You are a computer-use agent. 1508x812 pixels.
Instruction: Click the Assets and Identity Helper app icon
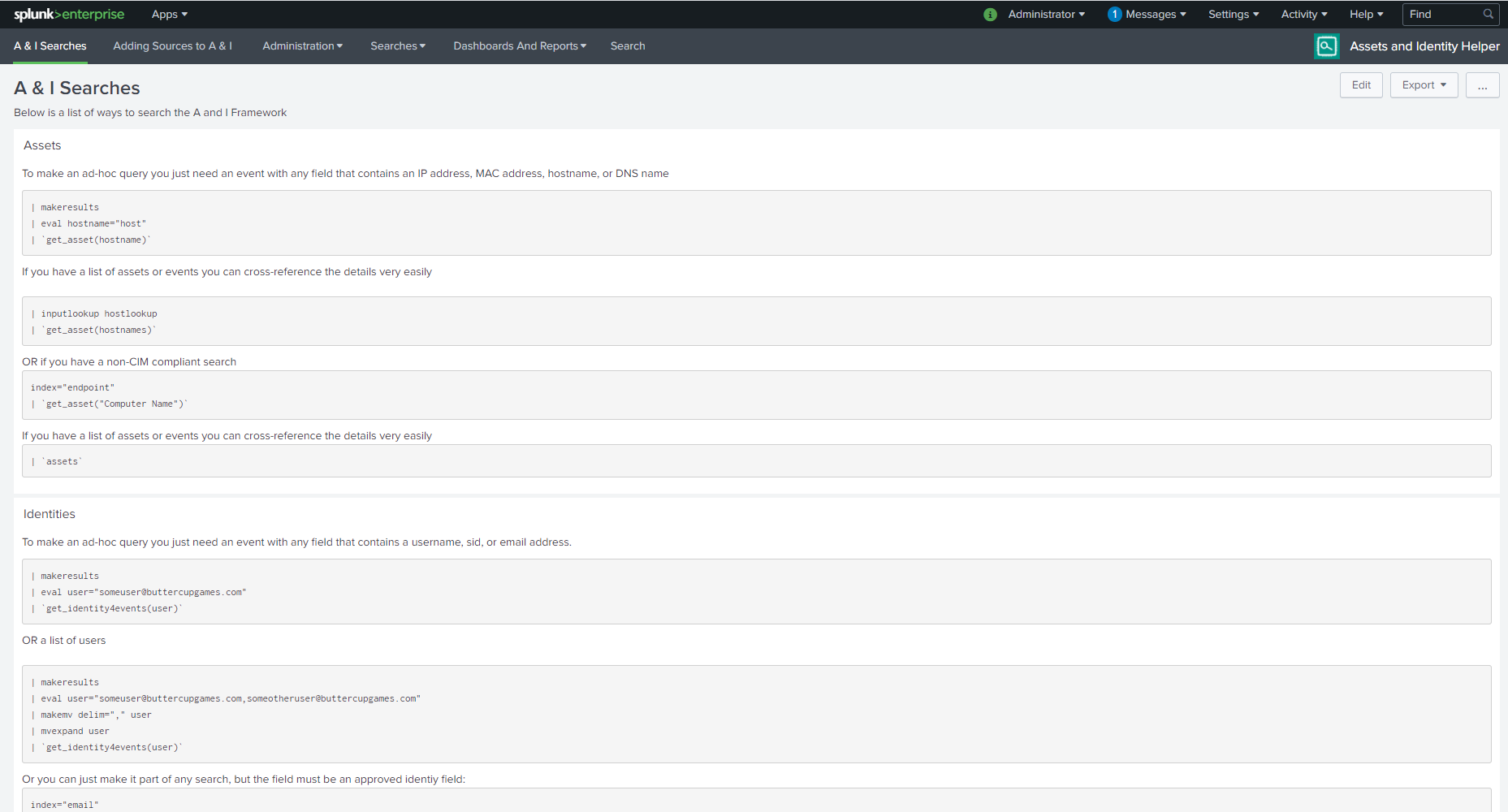tap(1327, 46)
